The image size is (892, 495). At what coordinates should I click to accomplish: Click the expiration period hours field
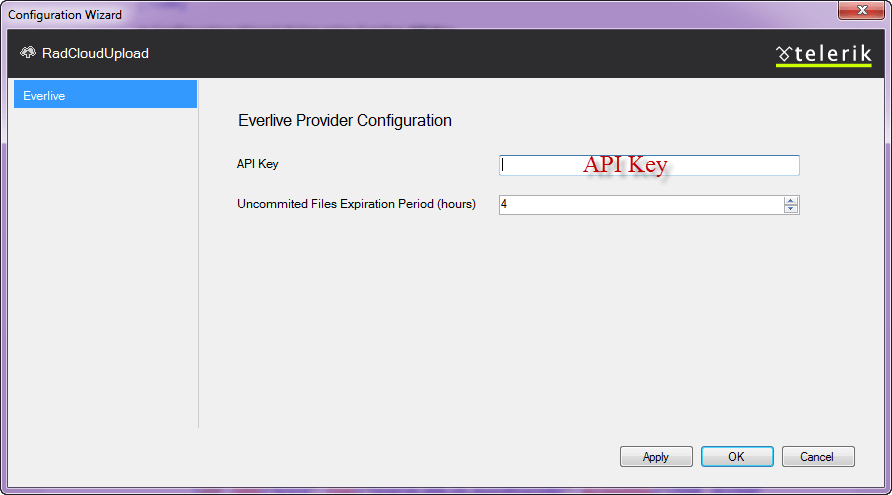[640, 204]
